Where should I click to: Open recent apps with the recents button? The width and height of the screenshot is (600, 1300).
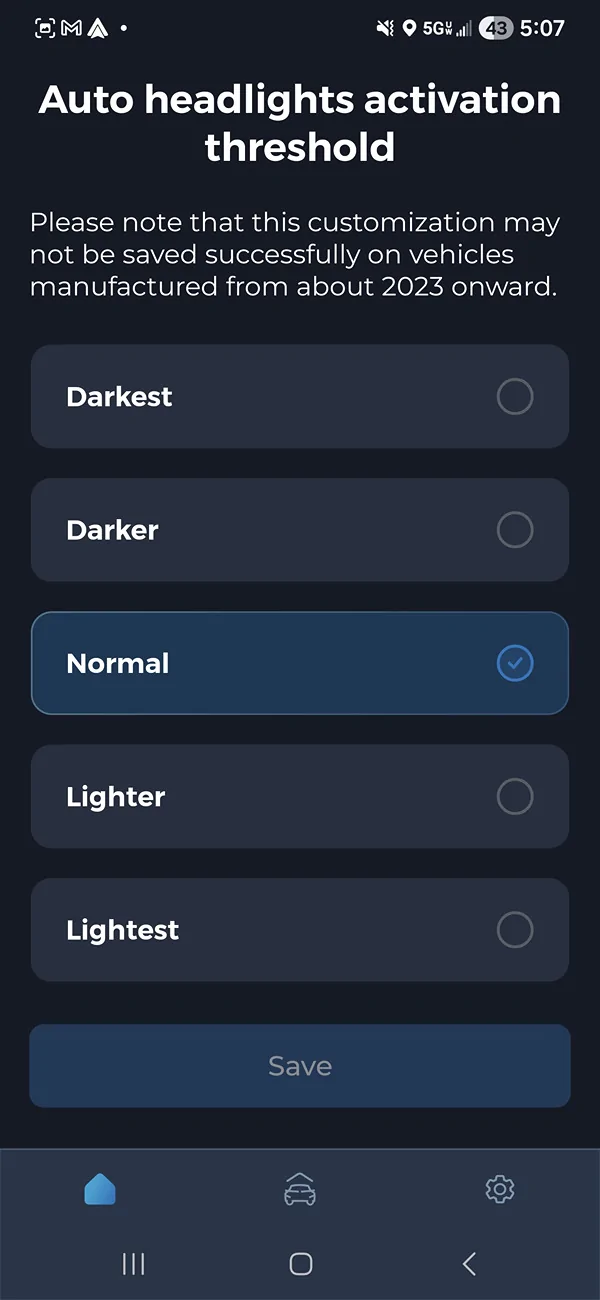(133, 1264)
